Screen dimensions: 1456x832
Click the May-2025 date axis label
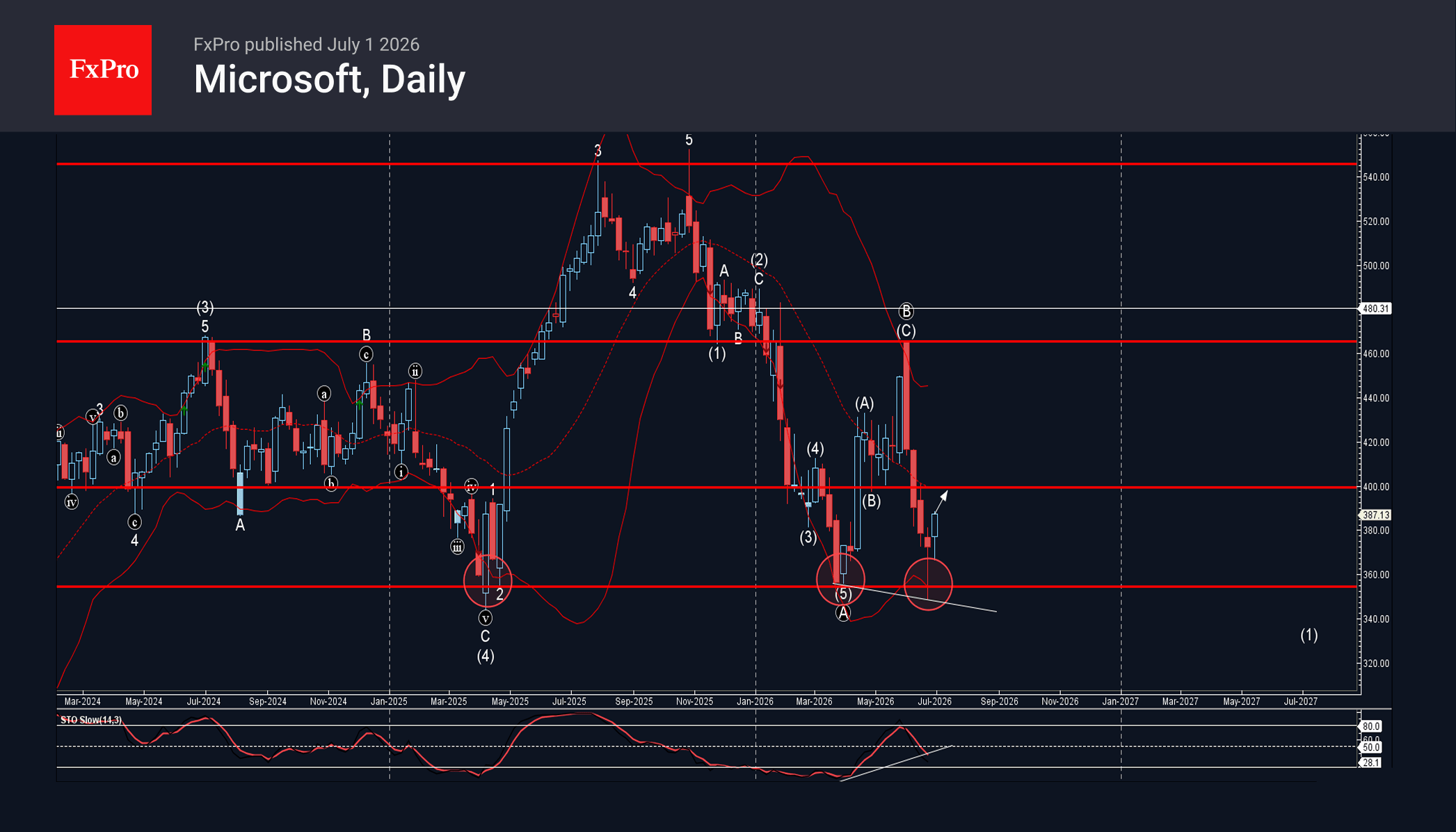[x=510, y=701]
